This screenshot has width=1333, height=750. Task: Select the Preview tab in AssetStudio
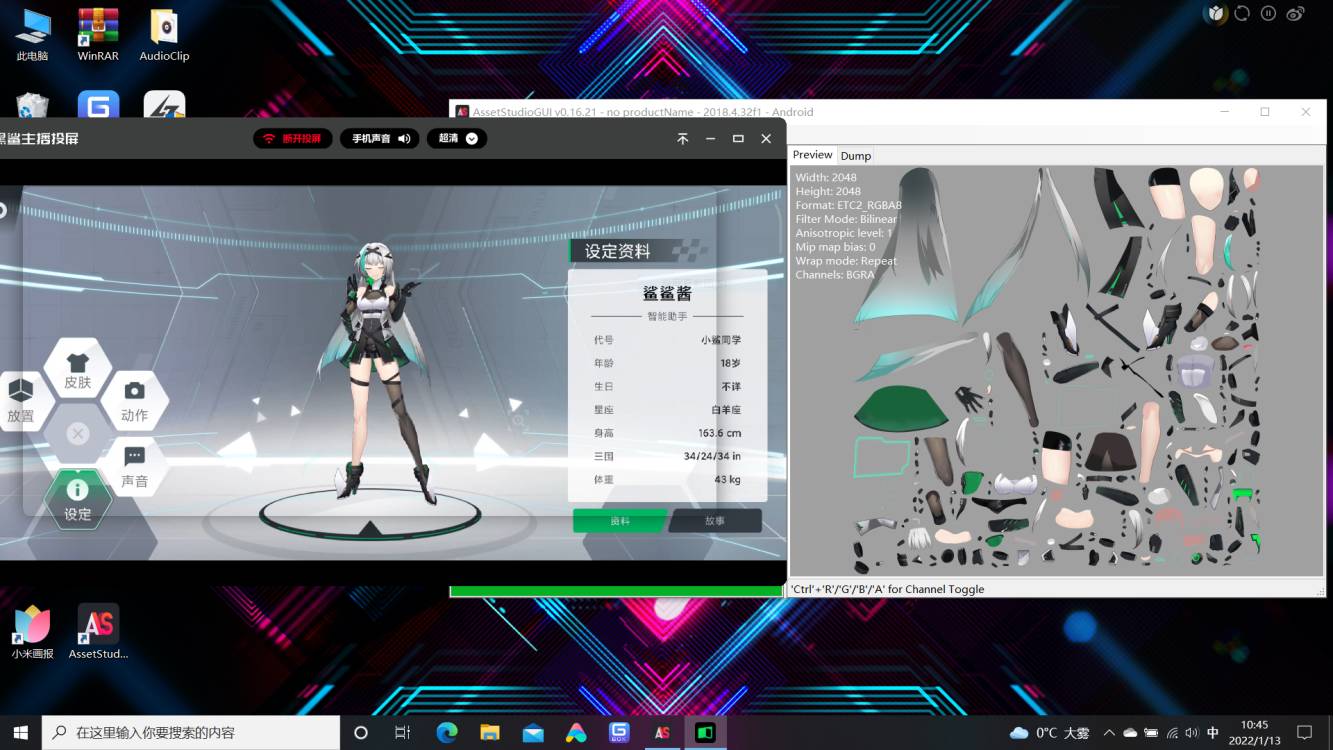tap(812, 155)
